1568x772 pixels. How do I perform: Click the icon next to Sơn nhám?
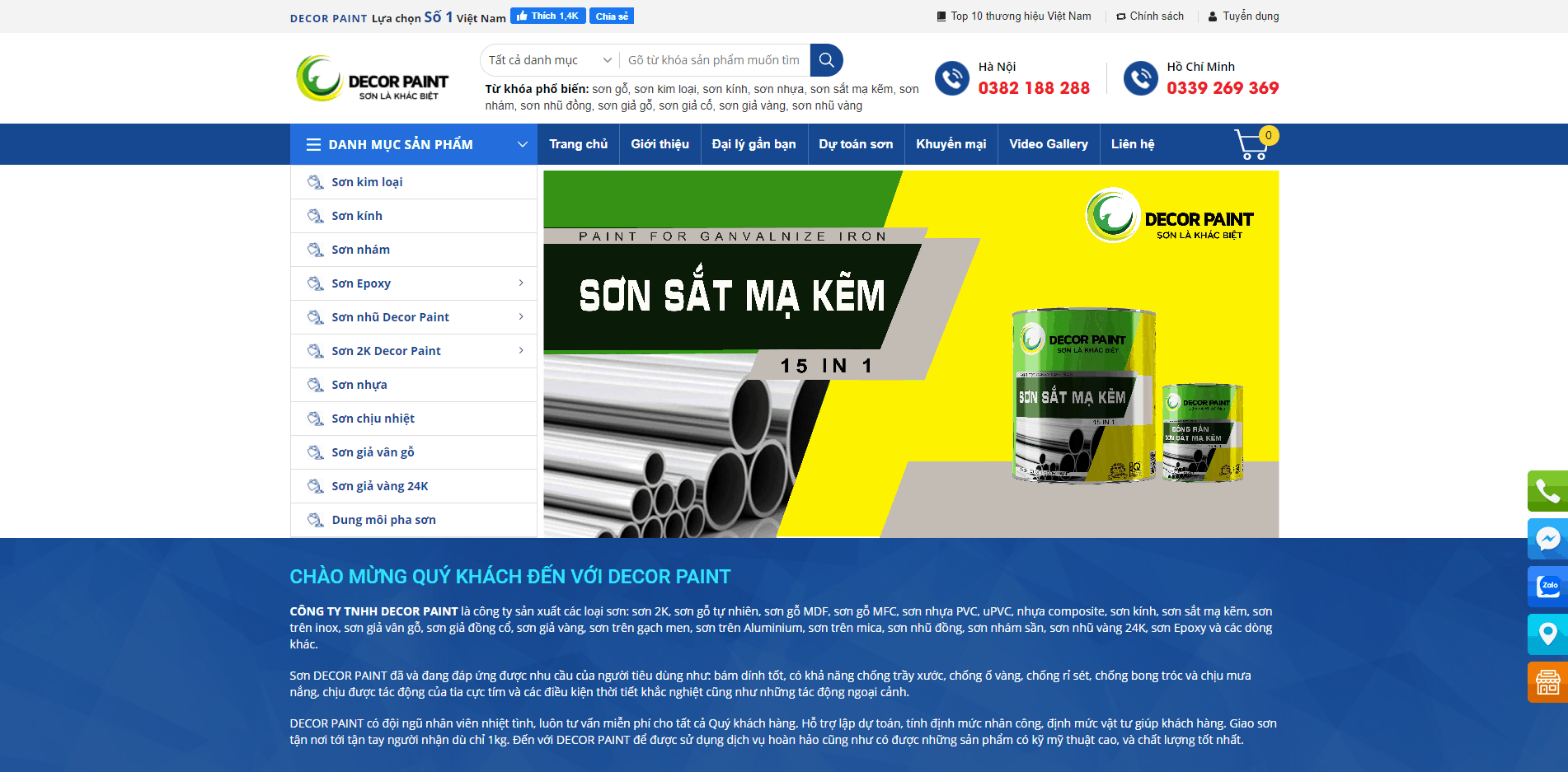(315, 250)
